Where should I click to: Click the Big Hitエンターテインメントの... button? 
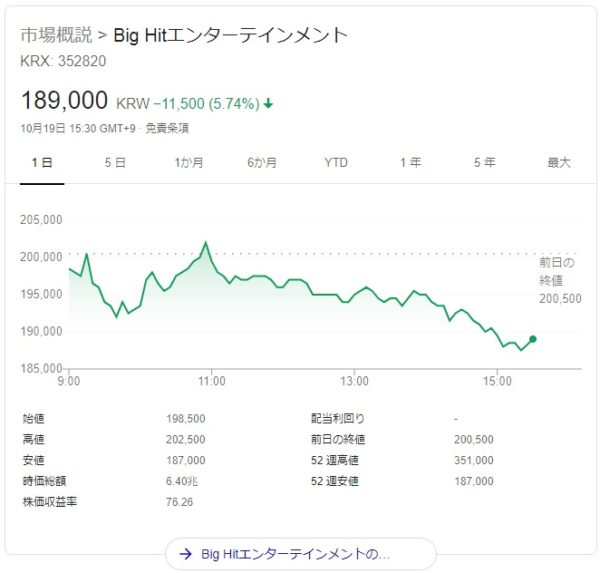coord(300,553)
